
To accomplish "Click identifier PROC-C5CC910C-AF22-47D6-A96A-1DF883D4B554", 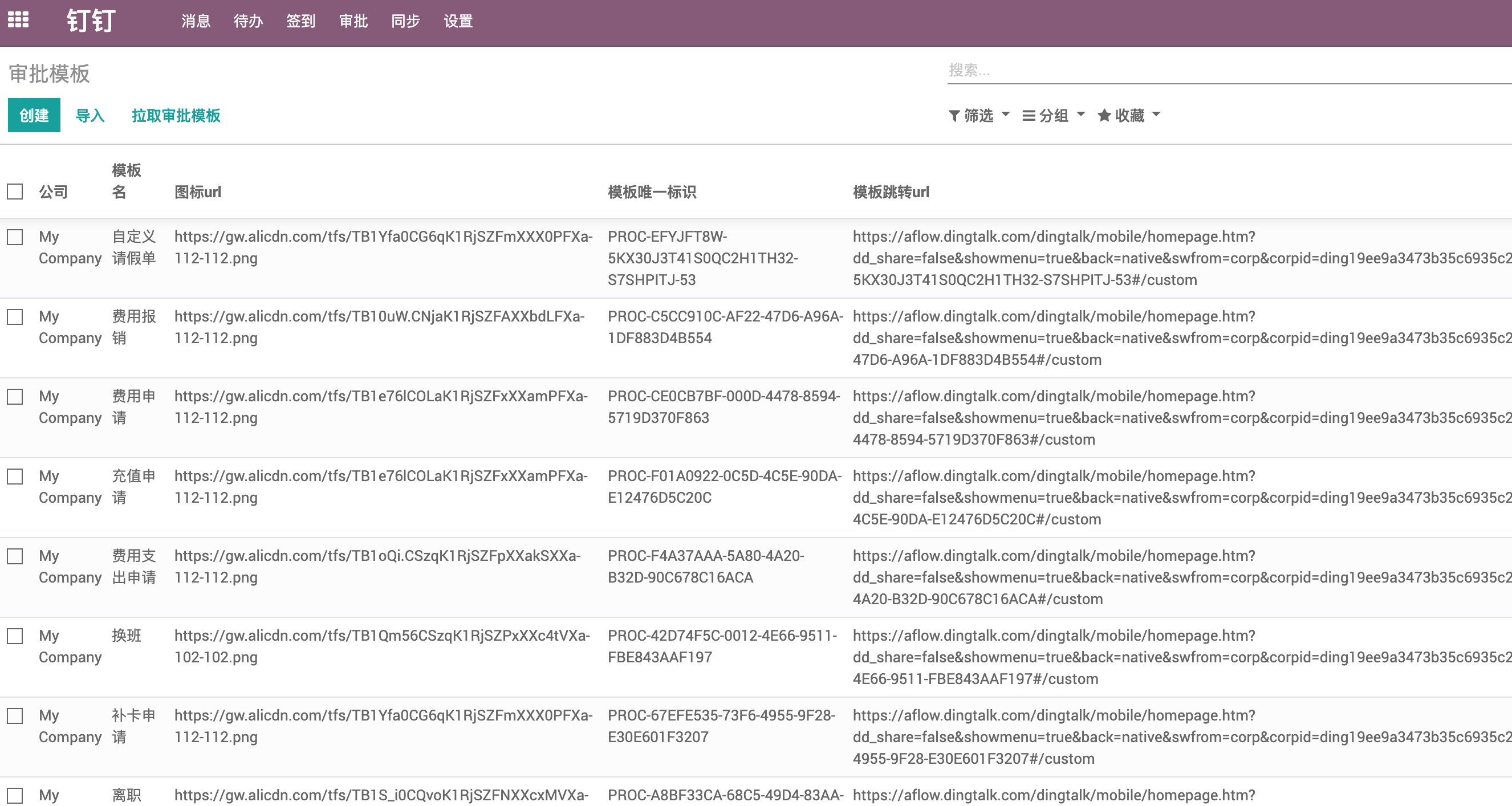I will tap(725, 327).
